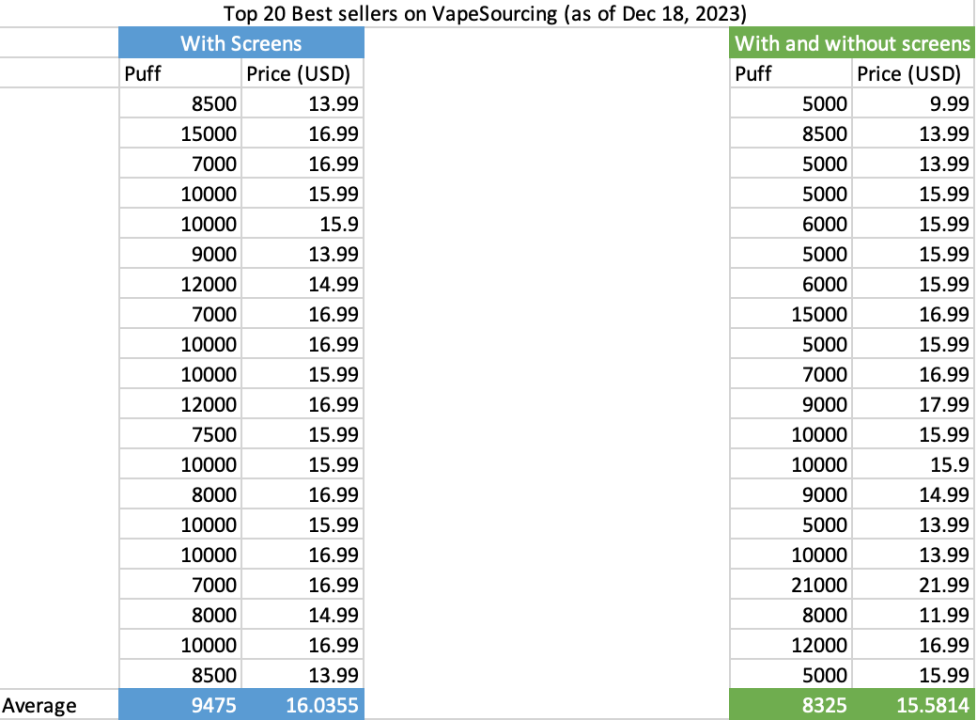Click the 'Average' row label

pyautogui.click(x=39, y=705)
